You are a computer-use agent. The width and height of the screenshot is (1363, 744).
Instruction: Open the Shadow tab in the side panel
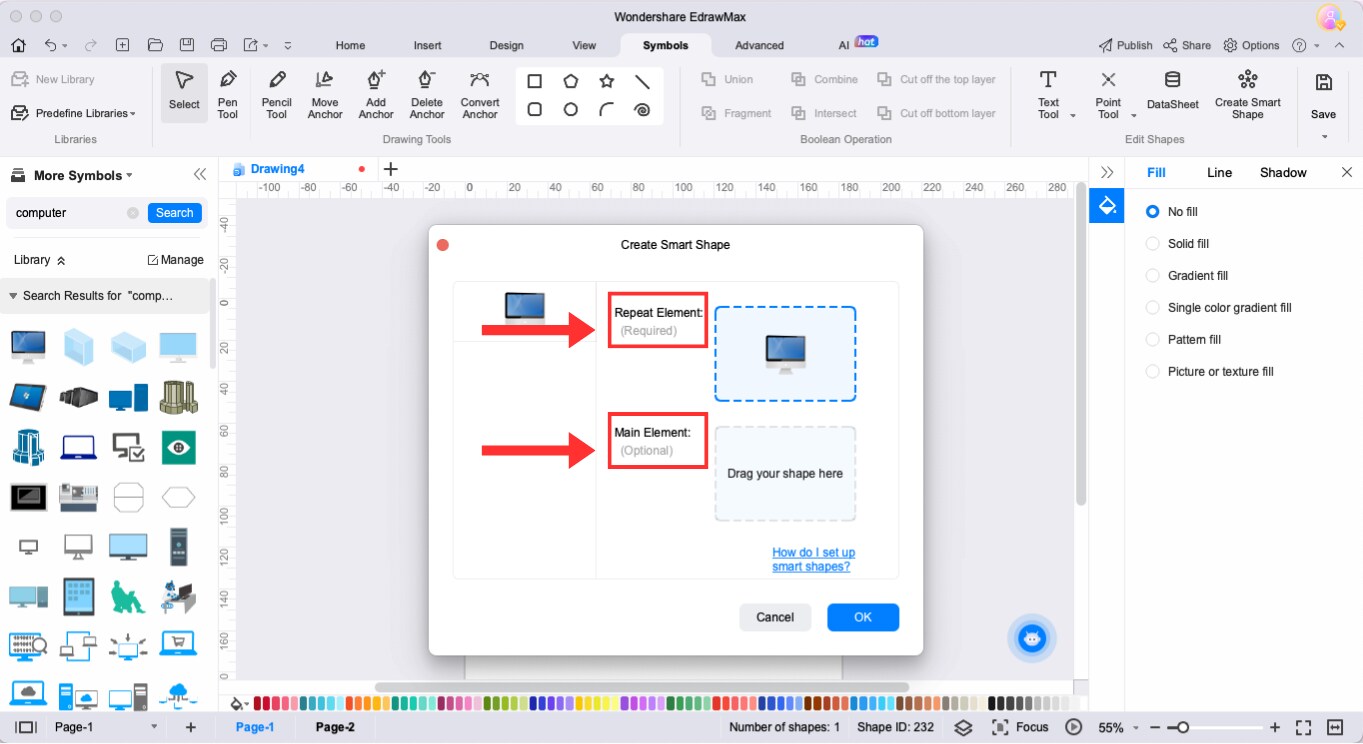[1283, 173]
